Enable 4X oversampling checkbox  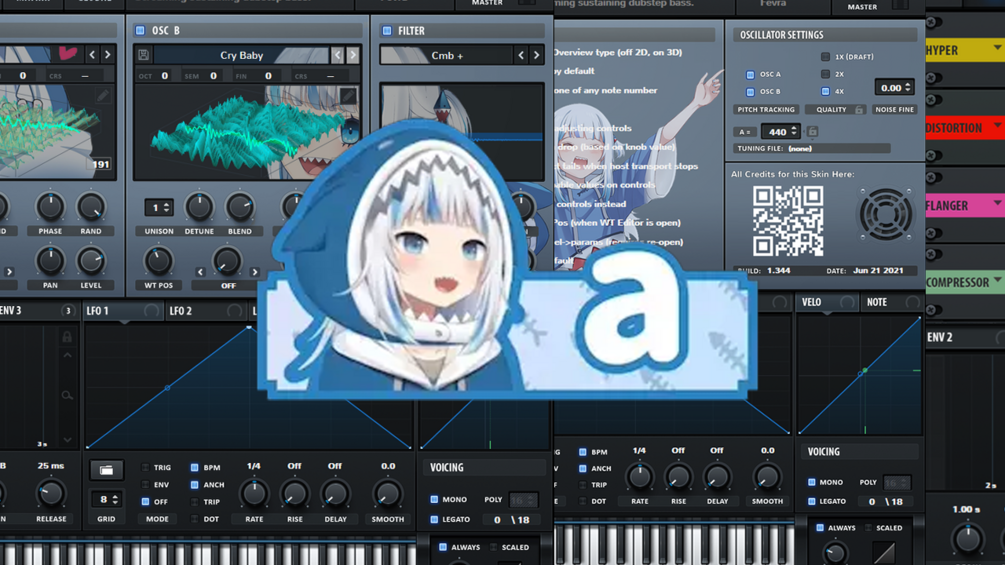[x=825, y=92]
